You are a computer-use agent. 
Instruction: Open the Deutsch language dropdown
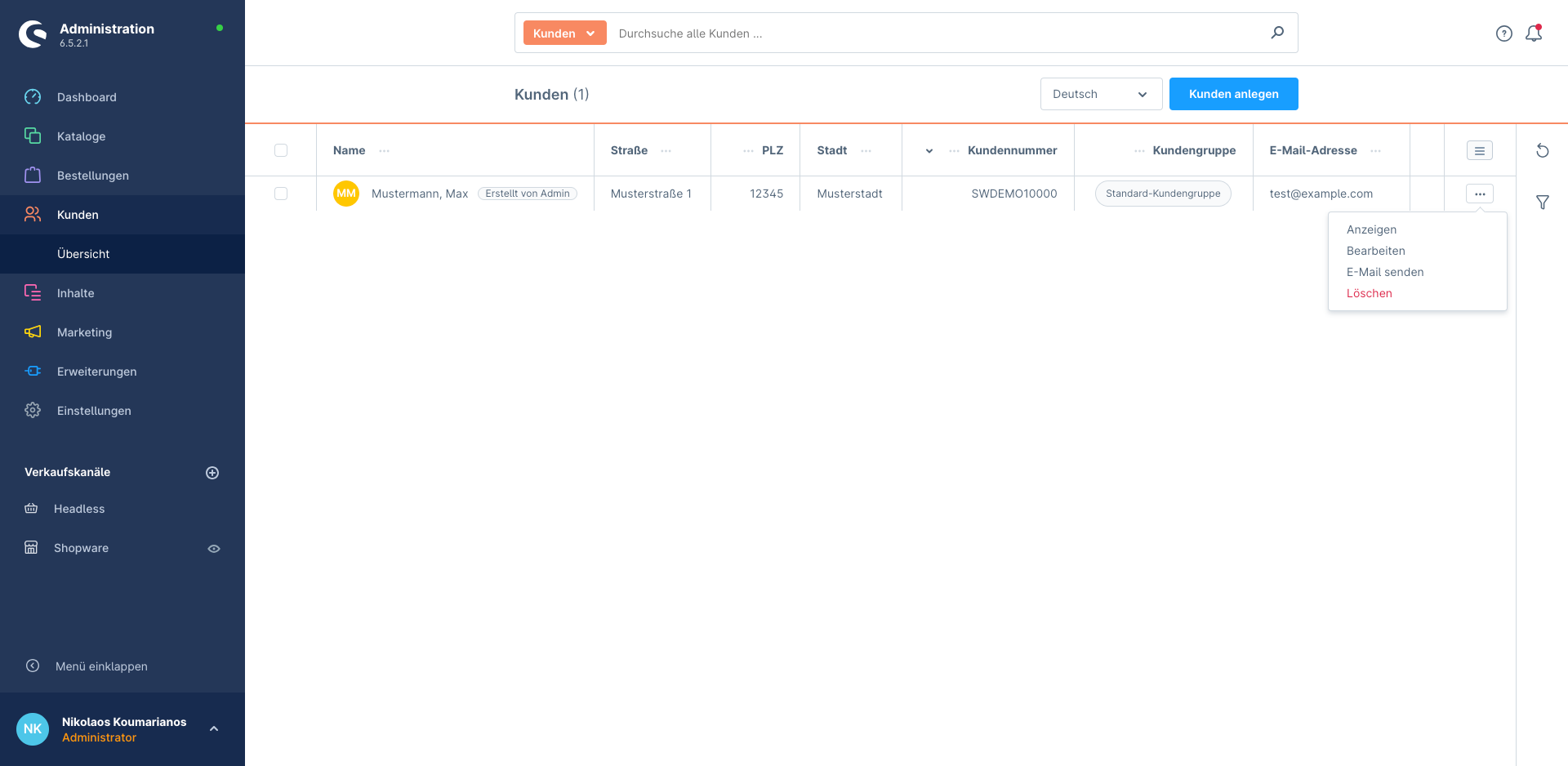point(1101,94)
